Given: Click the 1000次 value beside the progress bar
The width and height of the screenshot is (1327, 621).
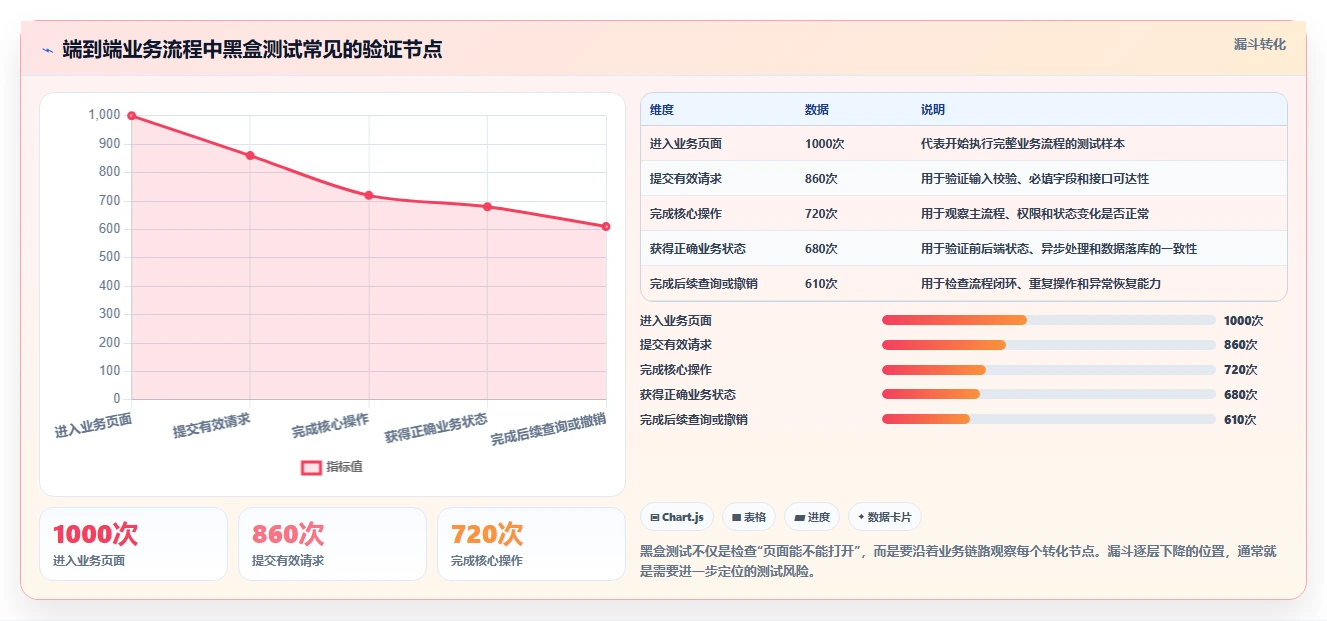Looking at the screenshot, I should 1244,321.
